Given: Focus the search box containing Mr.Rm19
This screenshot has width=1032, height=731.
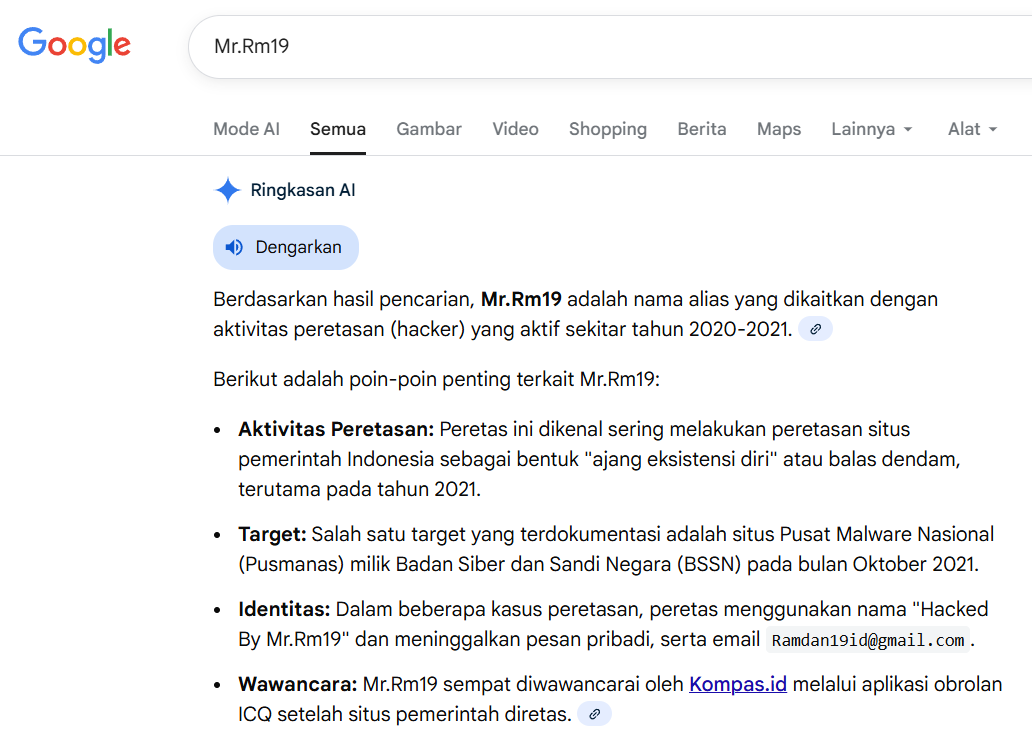Looking at the screenshot, I should 610,47.
